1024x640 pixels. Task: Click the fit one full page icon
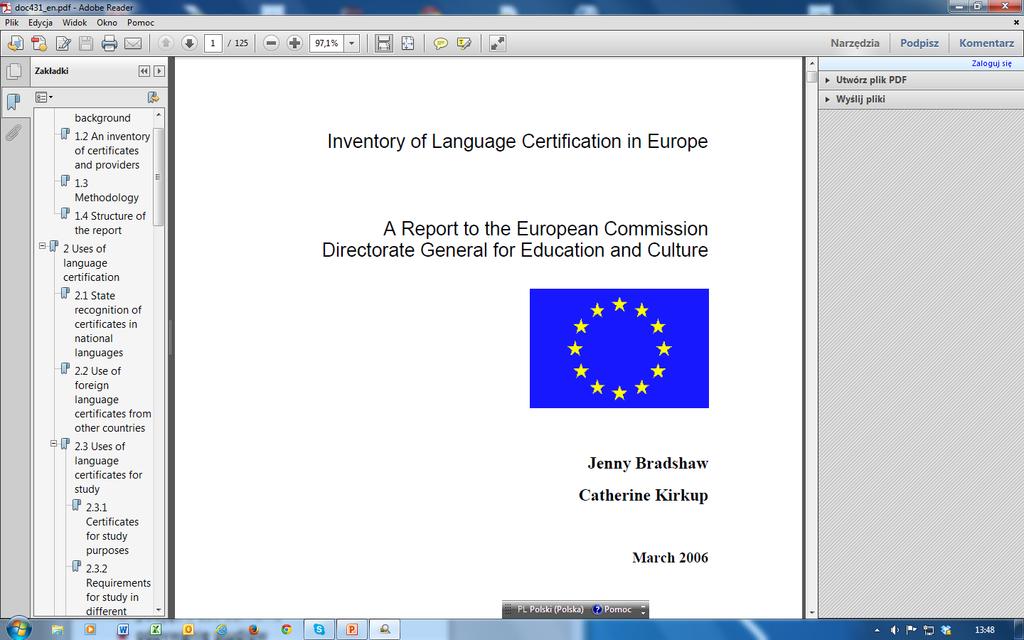coord(408,43)
